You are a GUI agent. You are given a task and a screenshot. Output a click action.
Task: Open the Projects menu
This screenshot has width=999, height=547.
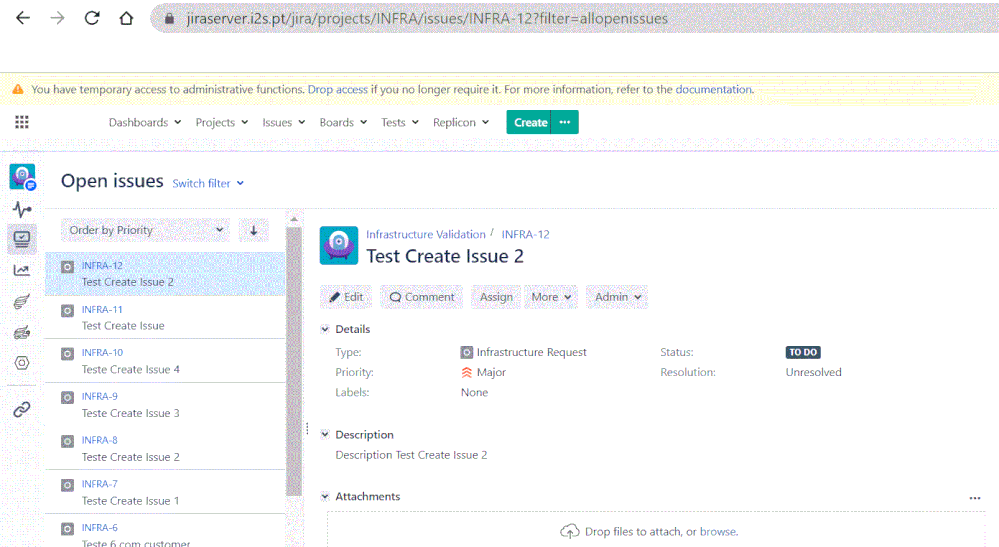(222, 122)
